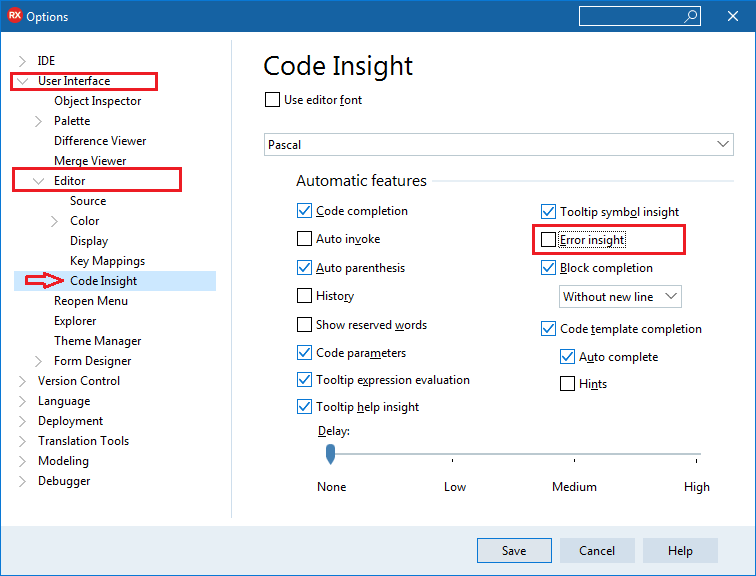Image resolution: width=756 pixels, height=576 pixels.
Task: Expand the Debugger tree node
Action: coord(22,481)
